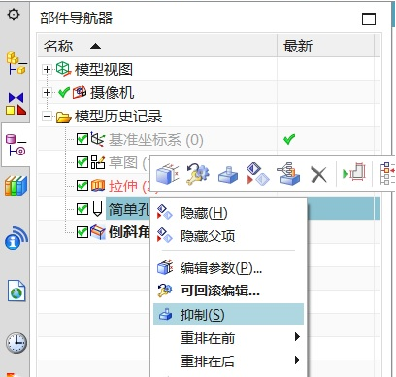
Task: Open the Assembly Navigator sidebar tab
Action: (x=16, y=63)
